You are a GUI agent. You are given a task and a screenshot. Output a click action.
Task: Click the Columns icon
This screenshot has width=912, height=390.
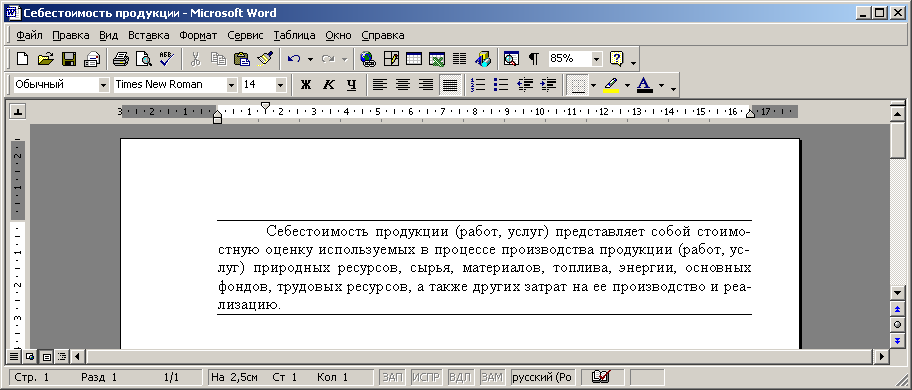click(459, 59)
